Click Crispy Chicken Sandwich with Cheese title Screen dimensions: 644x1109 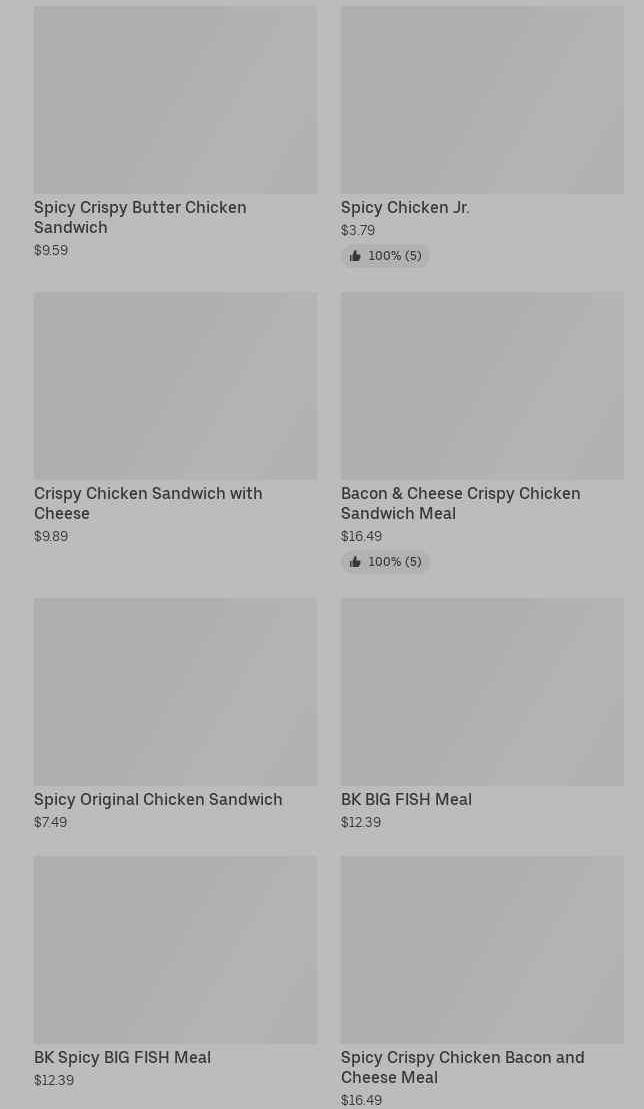pos(148,503)
